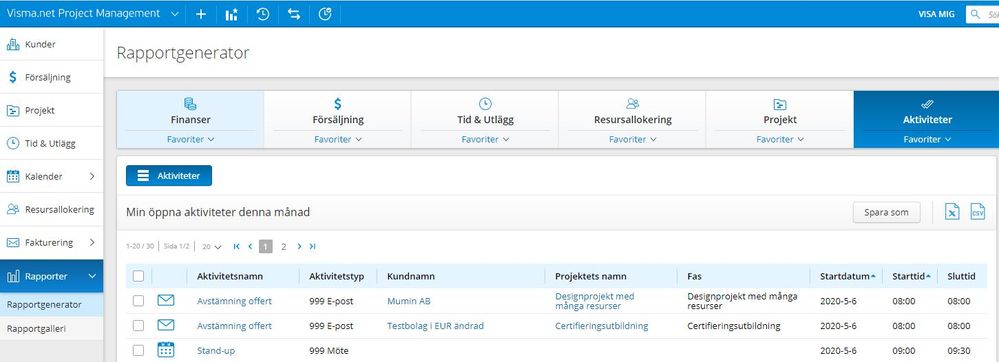999x362 pixels.
Task: Check the Mumin AB row checkbox
Action: [138, 301]
